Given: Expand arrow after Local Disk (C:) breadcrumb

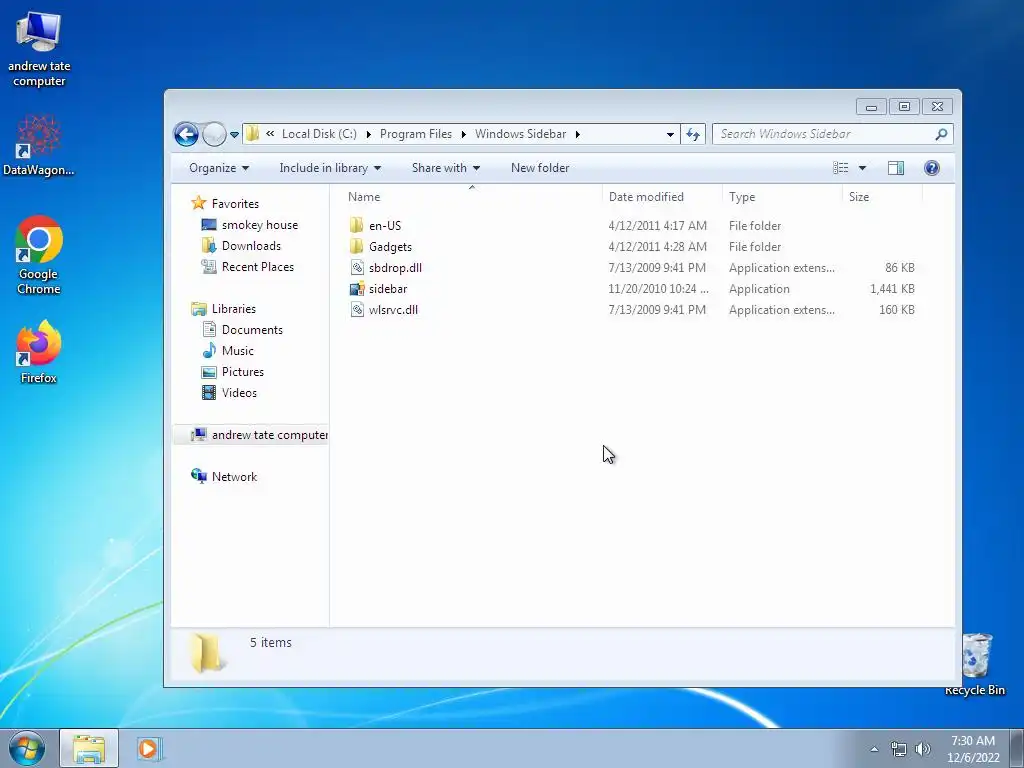Looking at the screenshot, I should [x=368, y=134].
